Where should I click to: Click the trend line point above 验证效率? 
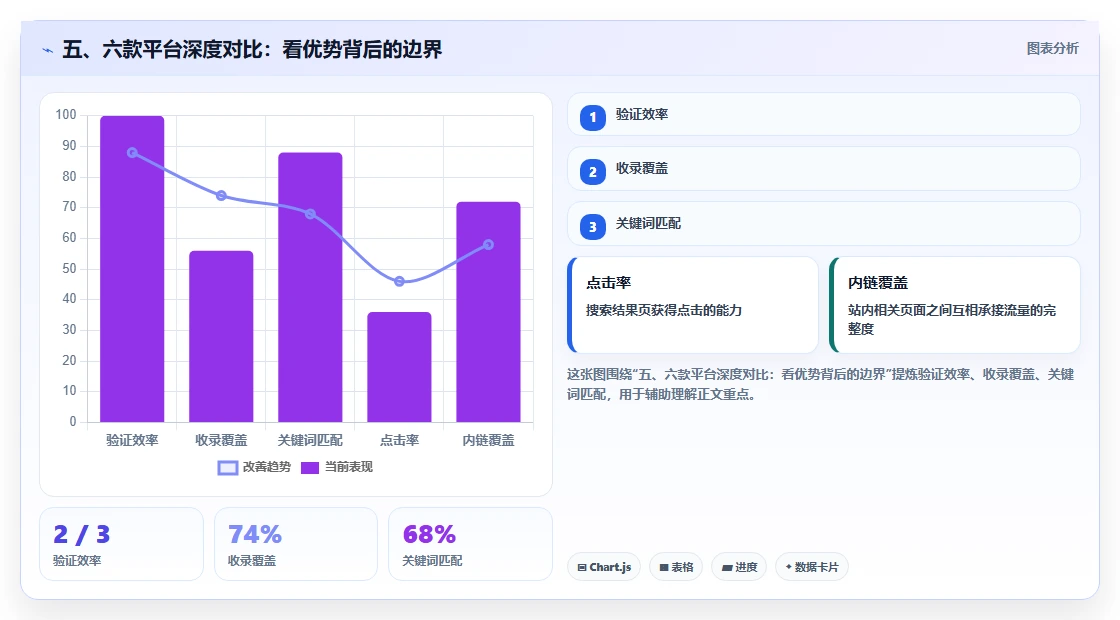132,153
